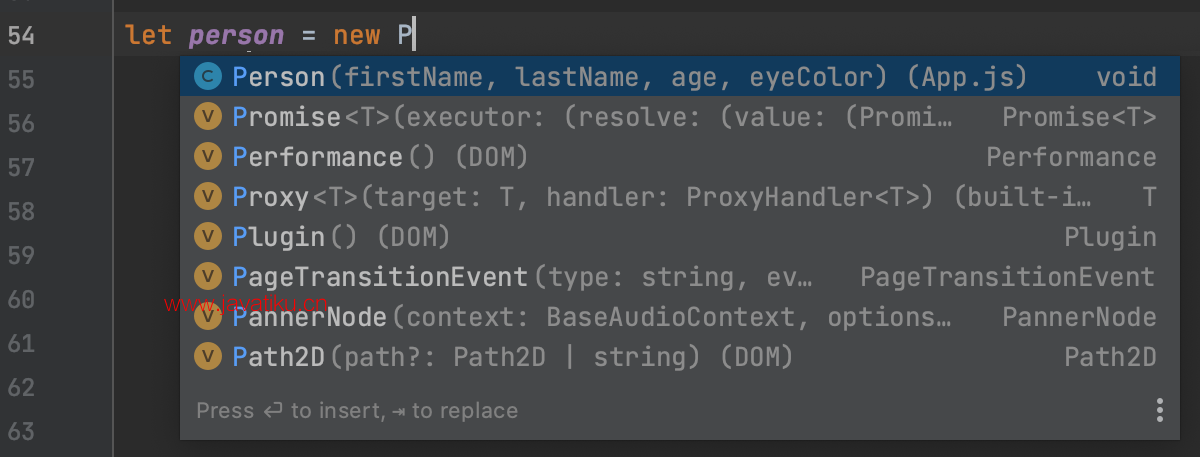Open the completion popup's three-dot options menu

(1160, 410)
